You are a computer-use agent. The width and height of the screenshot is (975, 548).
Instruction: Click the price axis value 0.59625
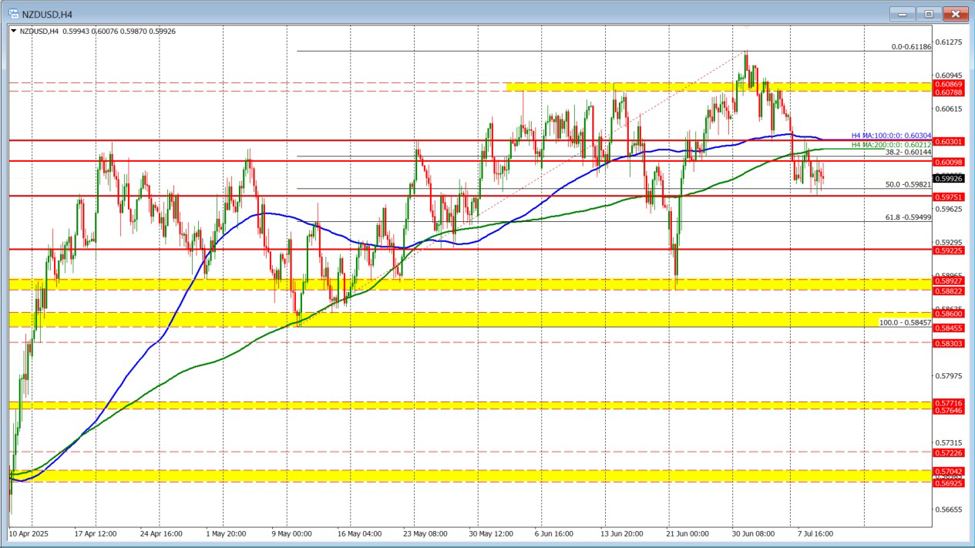[950, 209]
